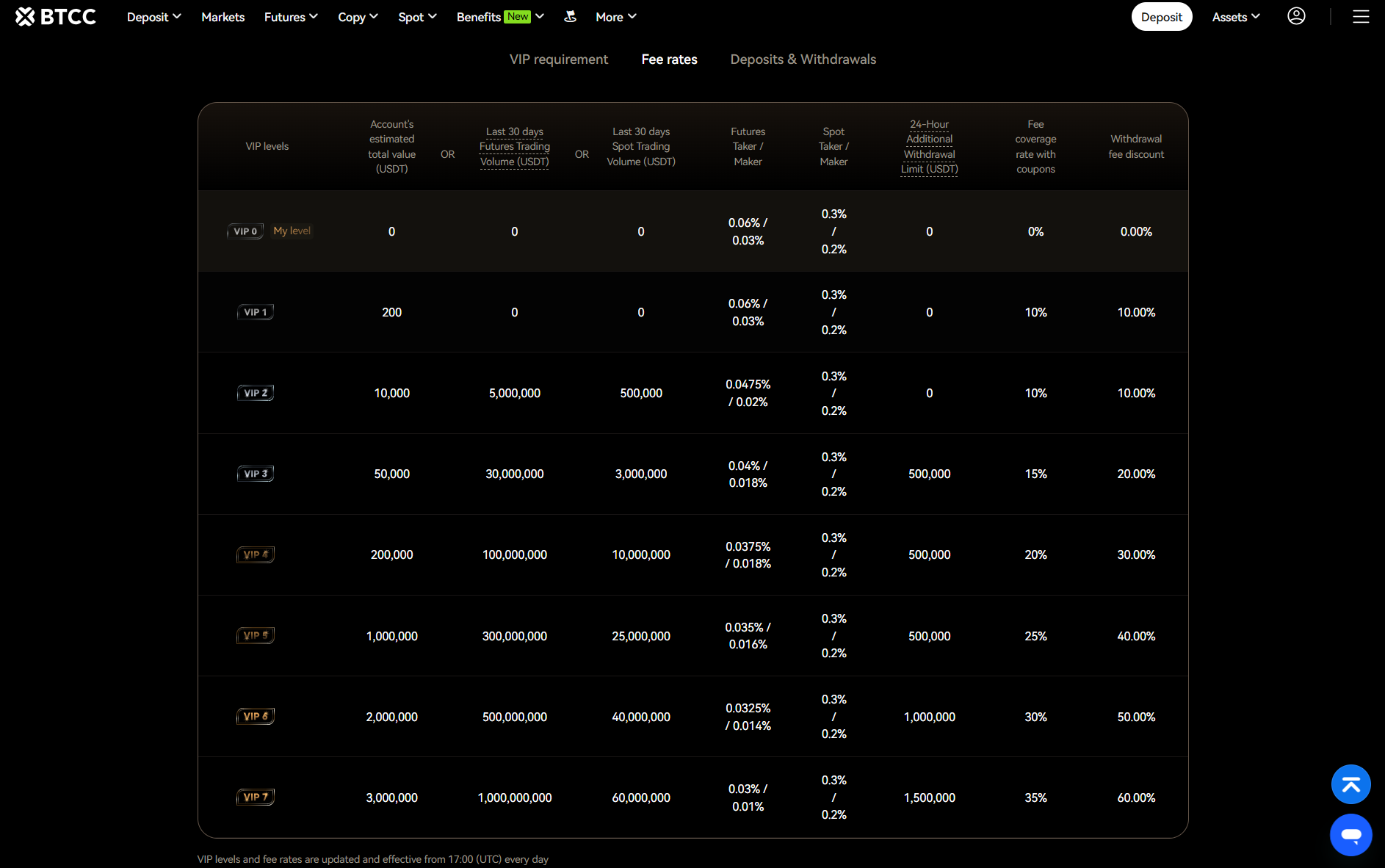1385x868 pixels.
Task: Click the hat promotion icon in navbar
Action: pyautogui.click(x=570, y=16)
